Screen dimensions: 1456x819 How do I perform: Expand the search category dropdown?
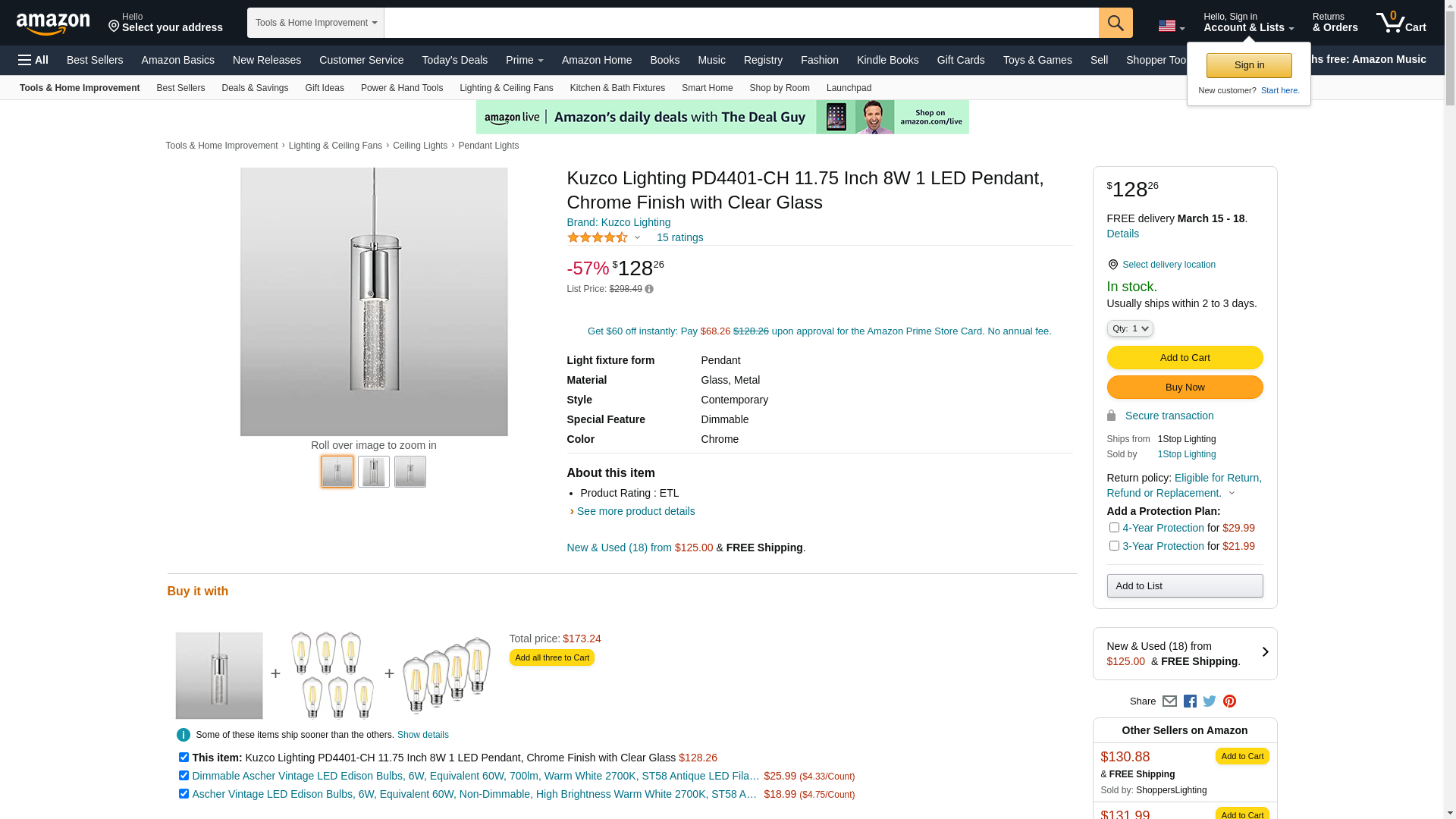pos(315,23)
